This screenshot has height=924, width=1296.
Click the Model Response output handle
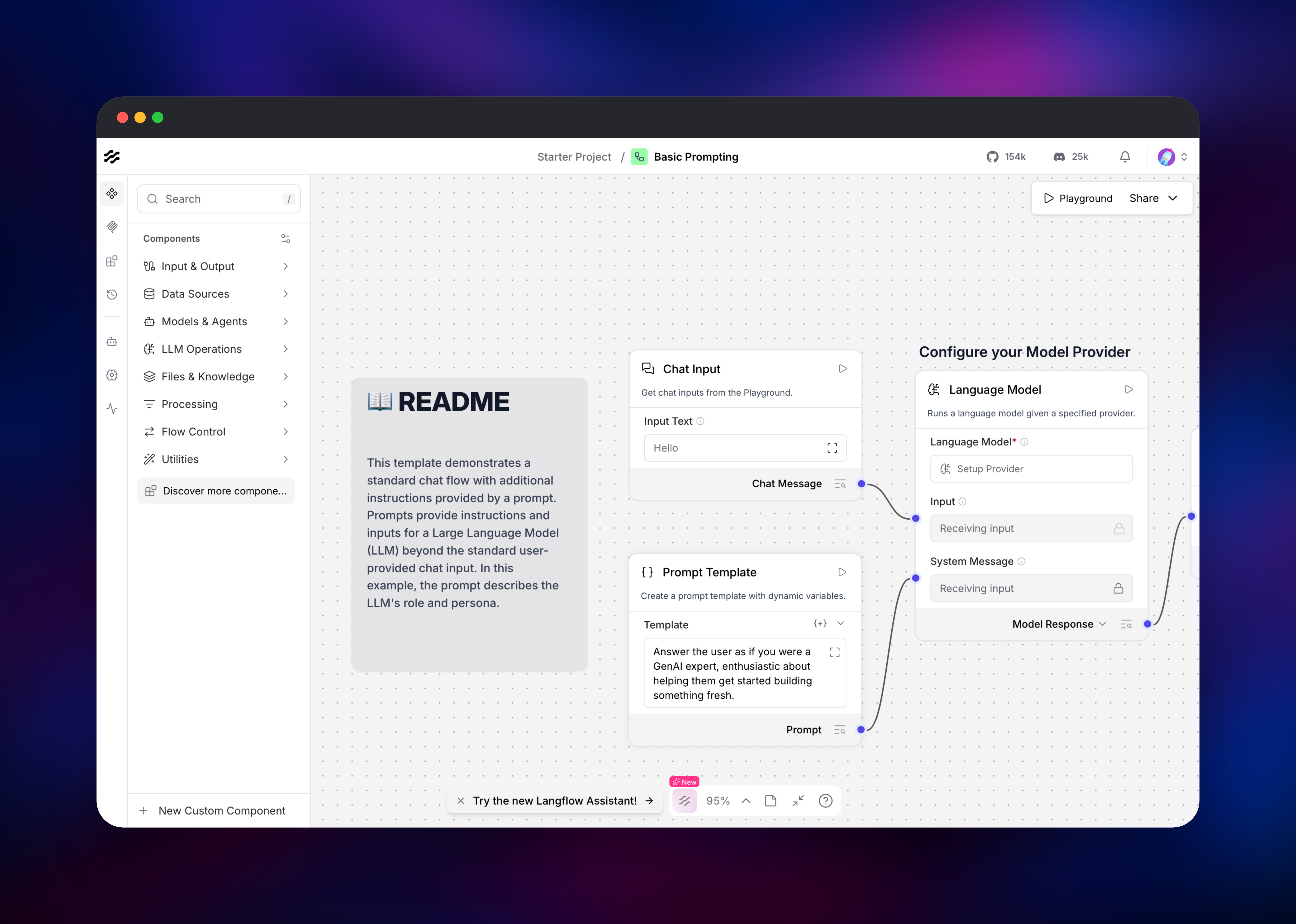pyautogui.click(x=1147, y=624)
